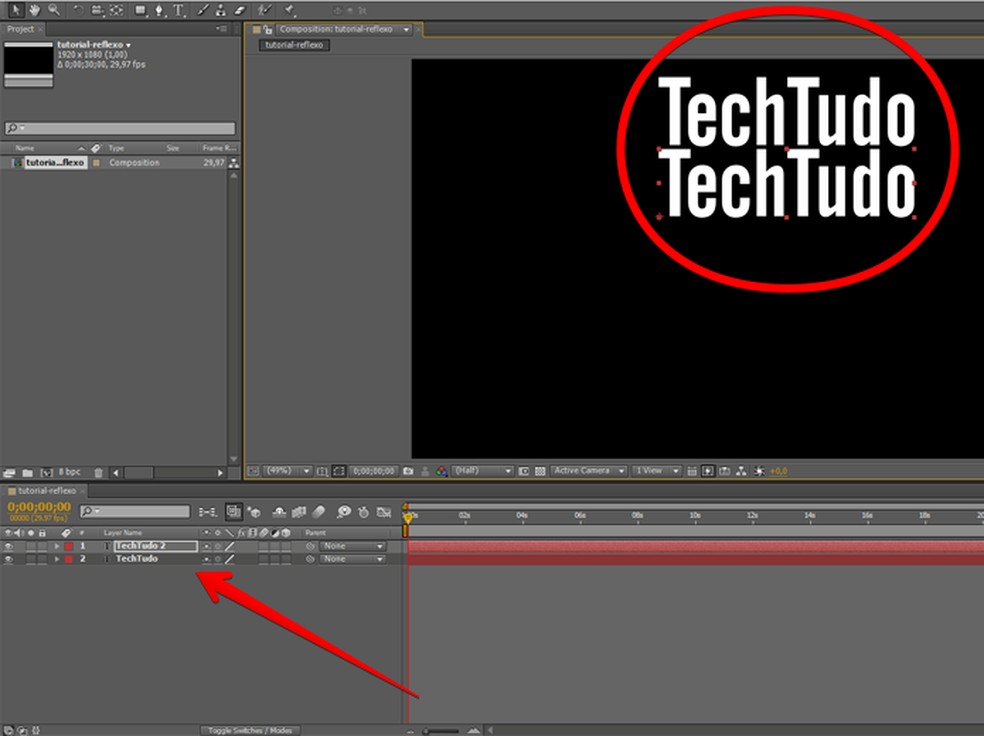Pick the Clone Stamp tool
984x736 pixels.
point(221,10)
